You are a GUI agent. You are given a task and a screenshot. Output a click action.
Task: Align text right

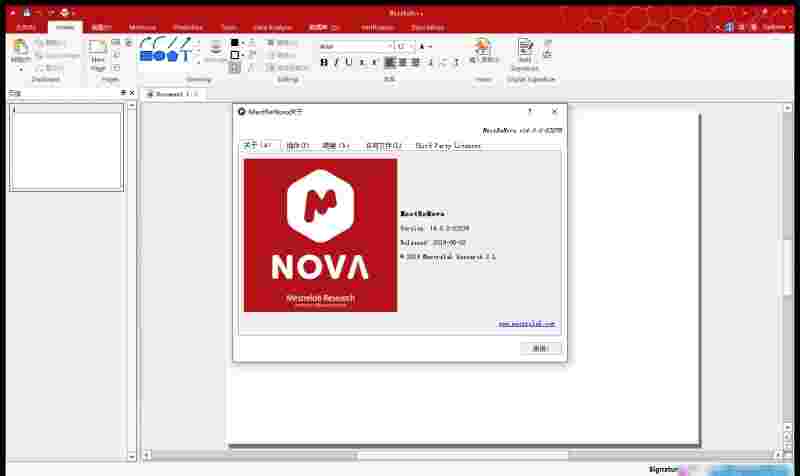pyautogui.click(x=415, y=62)
